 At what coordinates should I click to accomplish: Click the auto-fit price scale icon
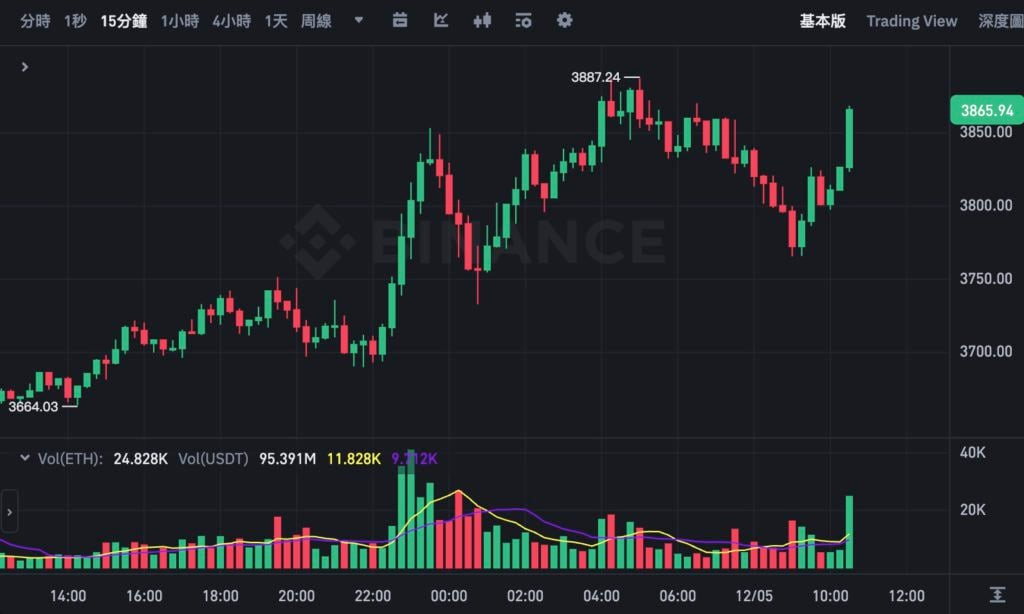(997, 594)
